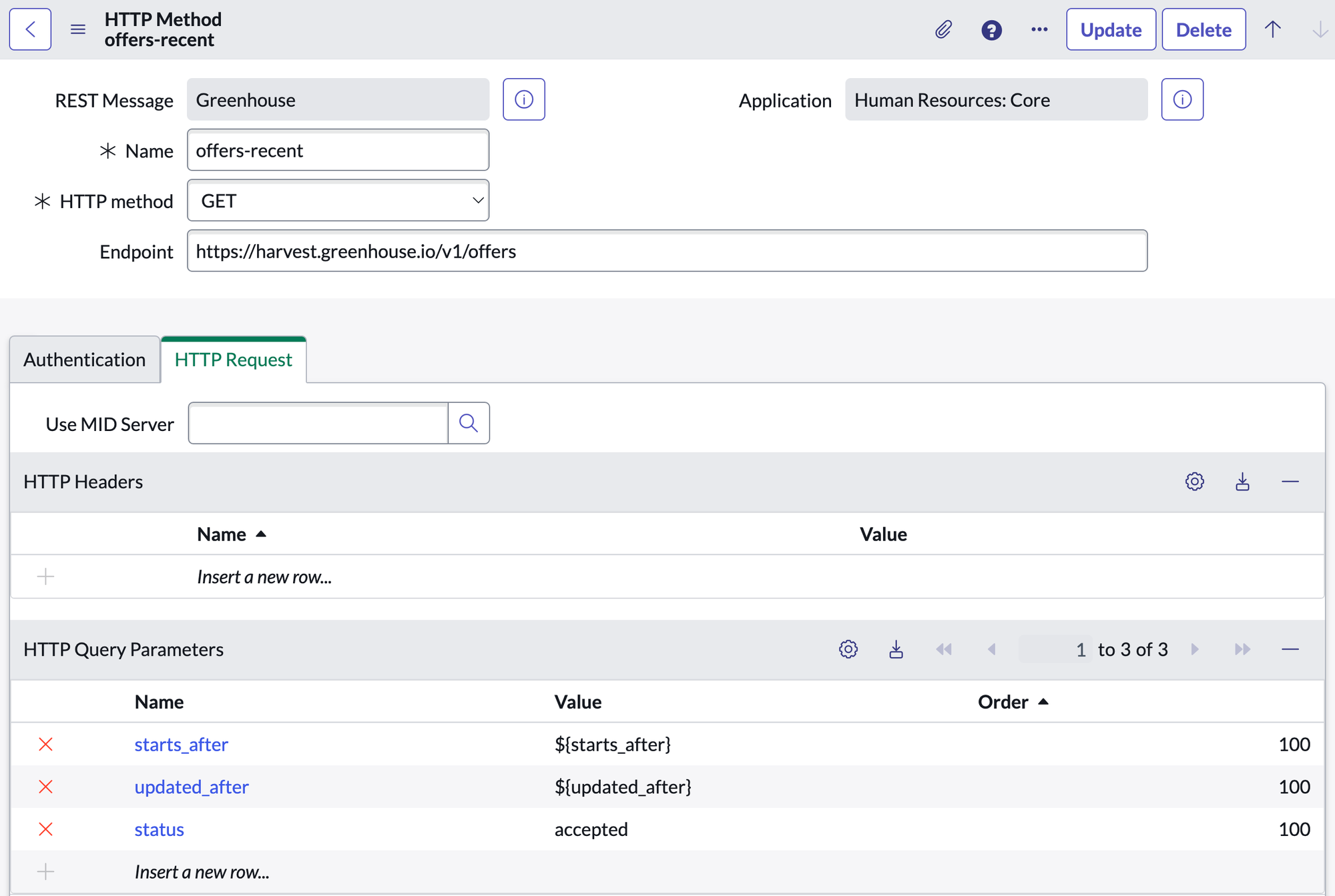The width and height of the screenshot is (1335, 896).
Task: Open HTTP Headers list settings gear
Action: [x=1194, y=481]
